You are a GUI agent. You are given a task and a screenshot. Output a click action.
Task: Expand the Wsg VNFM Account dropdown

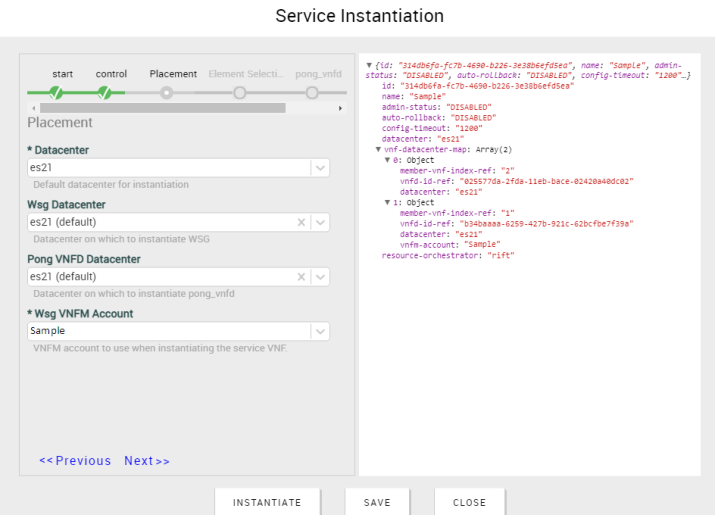click(x=320, y=331)
